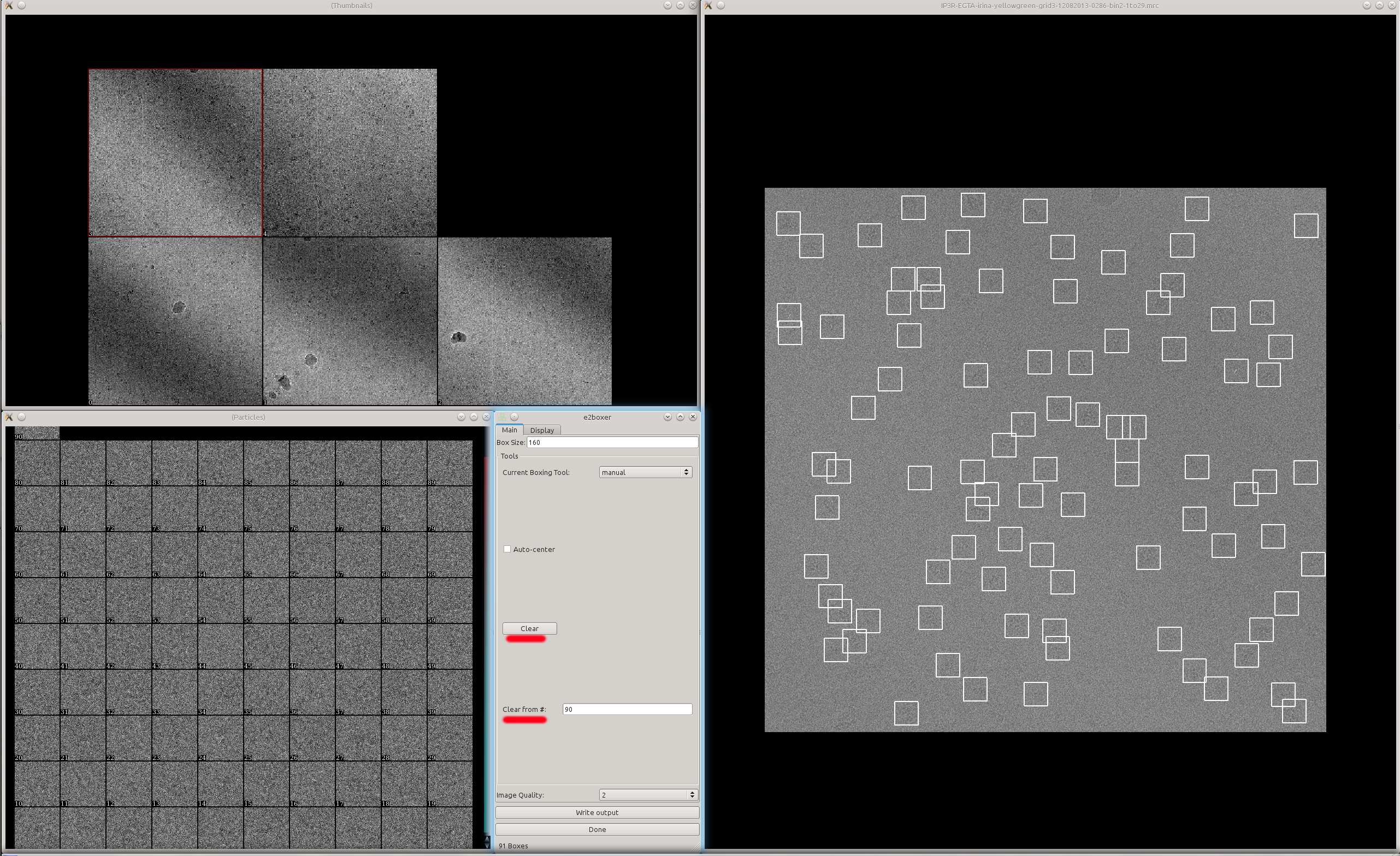Open the Image Quality dropdown

(x=648, y=795)
